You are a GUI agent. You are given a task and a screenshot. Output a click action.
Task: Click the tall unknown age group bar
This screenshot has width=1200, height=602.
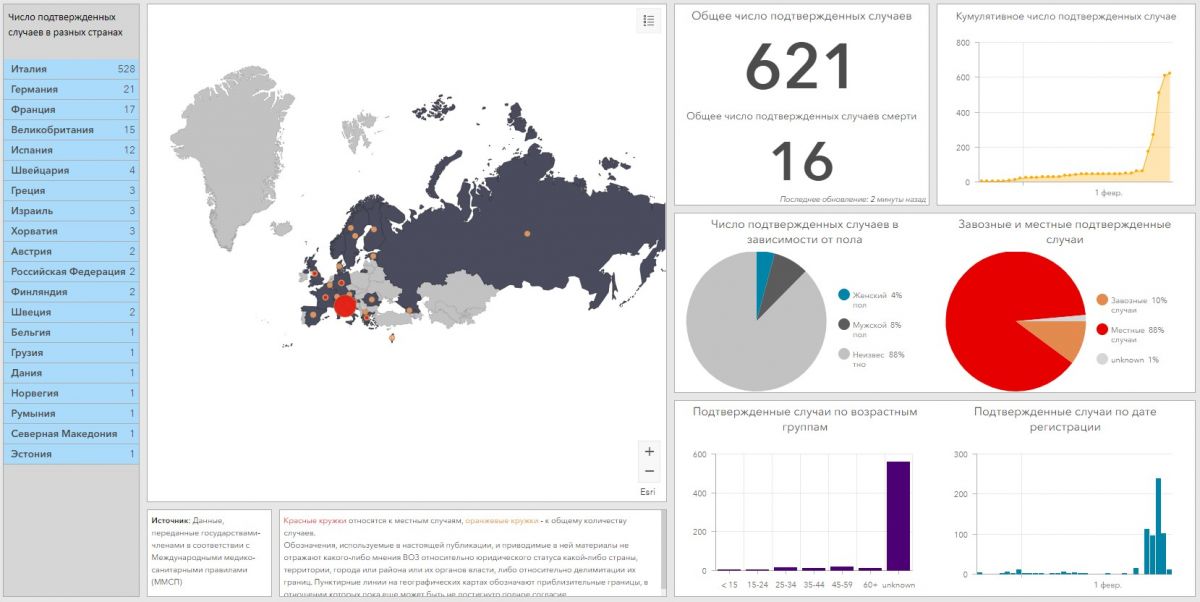(898, 515)
